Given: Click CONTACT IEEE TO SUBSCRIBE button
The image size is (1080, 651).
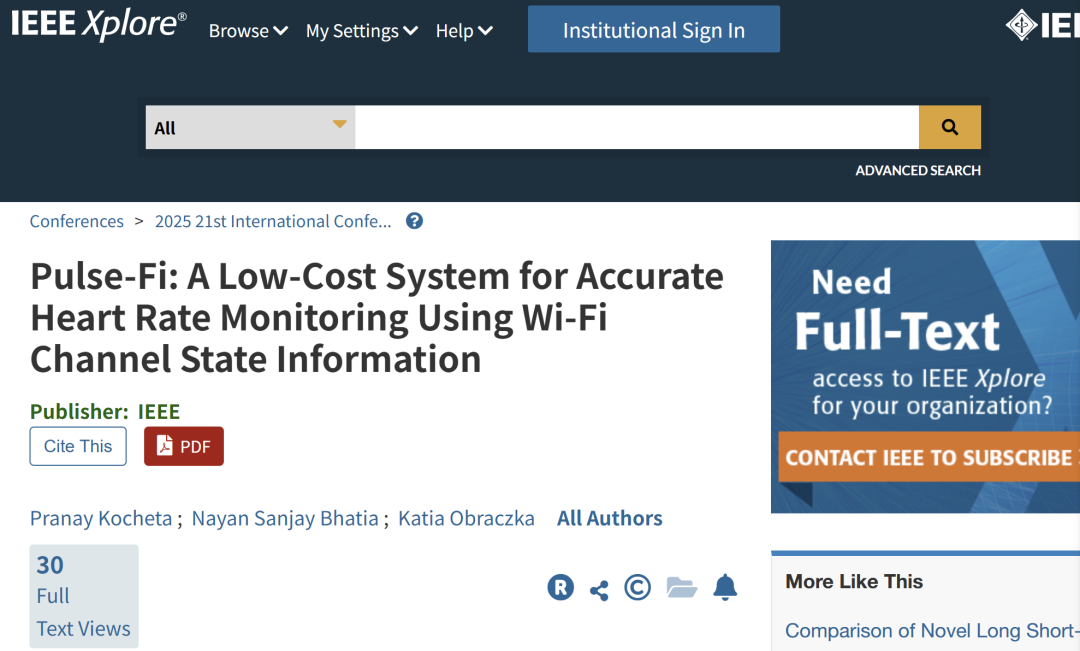Looking at the screenshot, I should (929, 457).
